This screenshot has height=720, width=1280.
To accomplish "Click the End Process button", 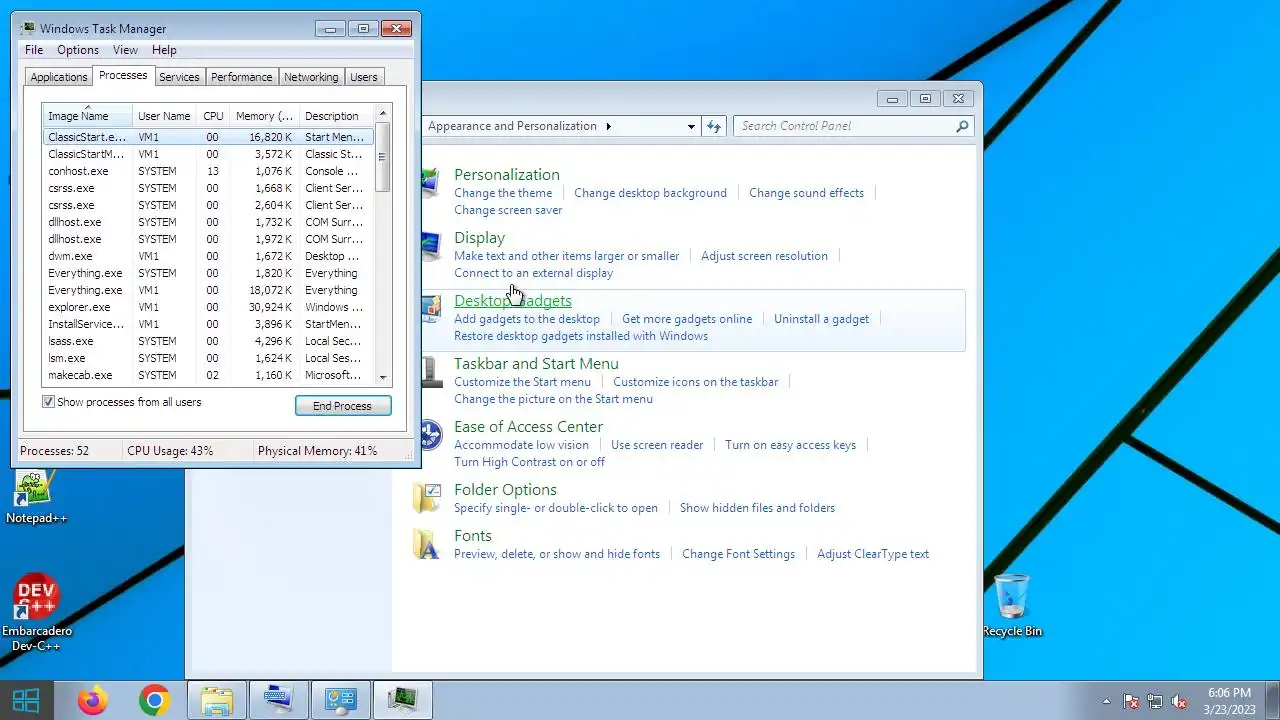I will pos(343,406).
